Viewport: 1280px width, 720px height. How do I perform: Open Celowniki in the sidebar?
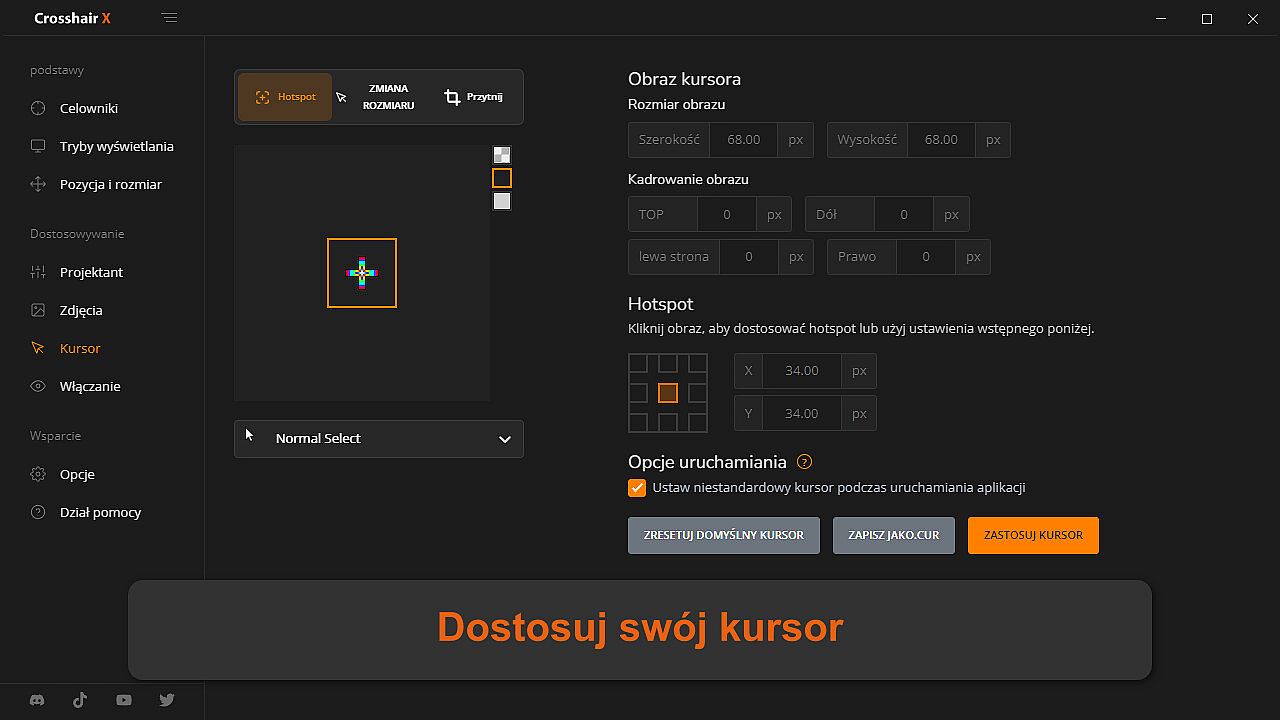click(x=89, y=108)
